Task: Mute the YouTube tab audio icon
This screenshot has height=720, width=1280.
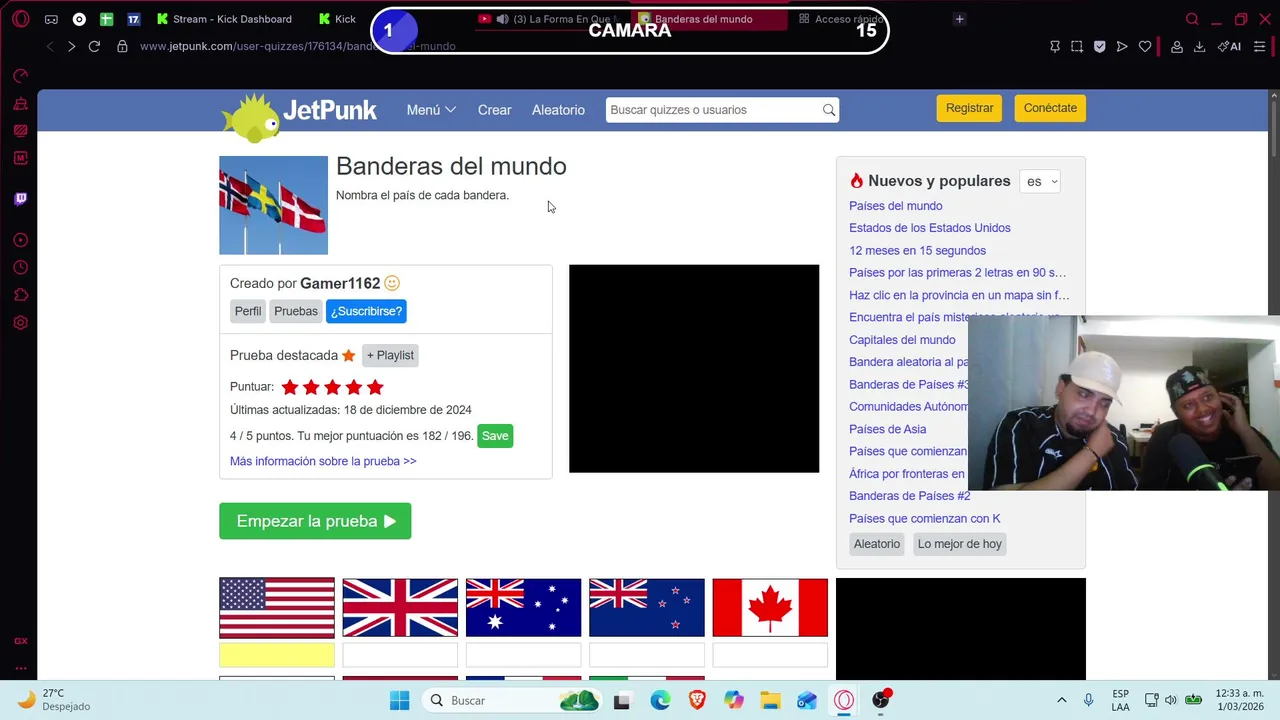Action: point(502,19)
